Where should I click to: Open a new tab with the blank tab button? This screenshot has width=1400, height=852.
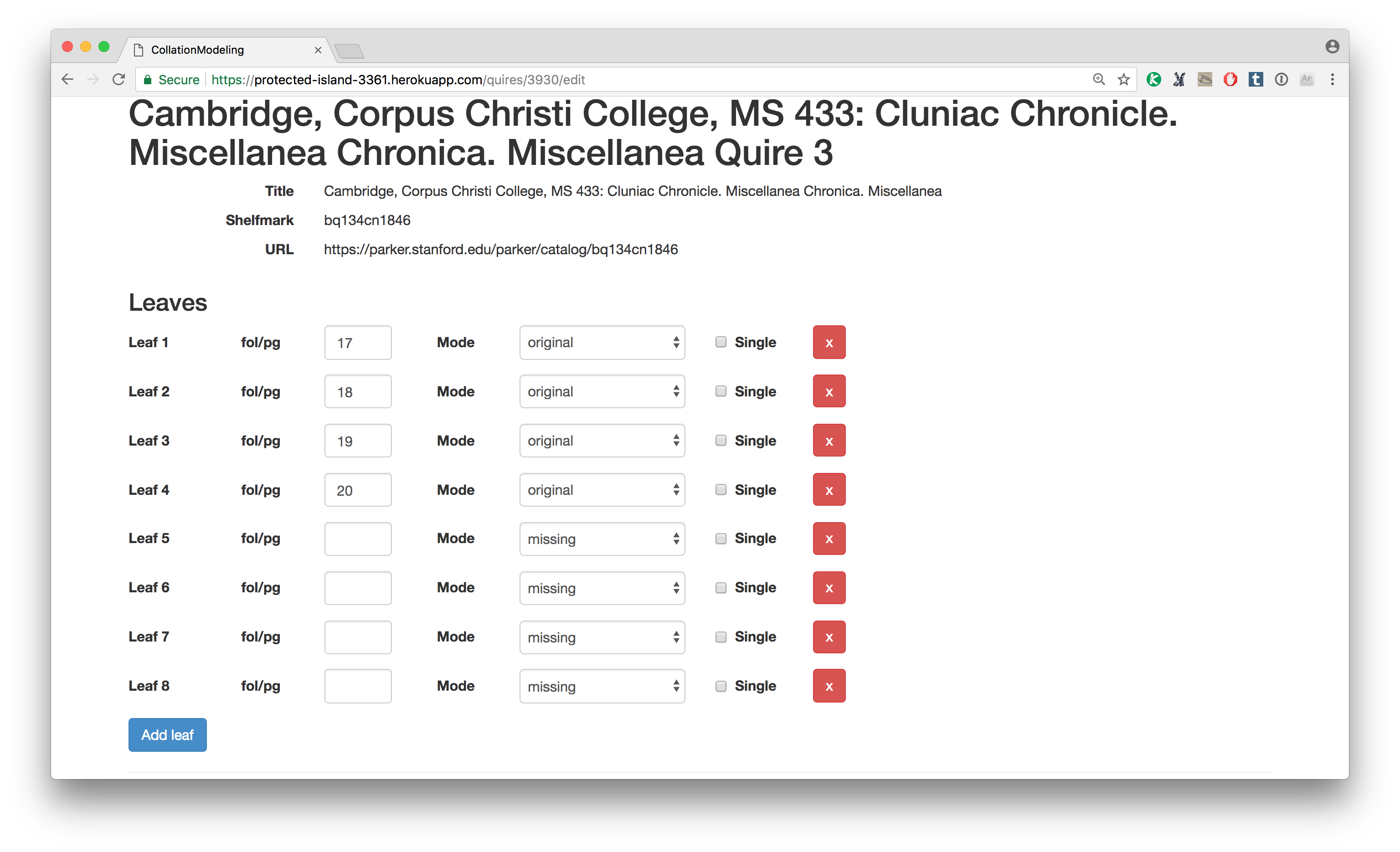point(349,51)
